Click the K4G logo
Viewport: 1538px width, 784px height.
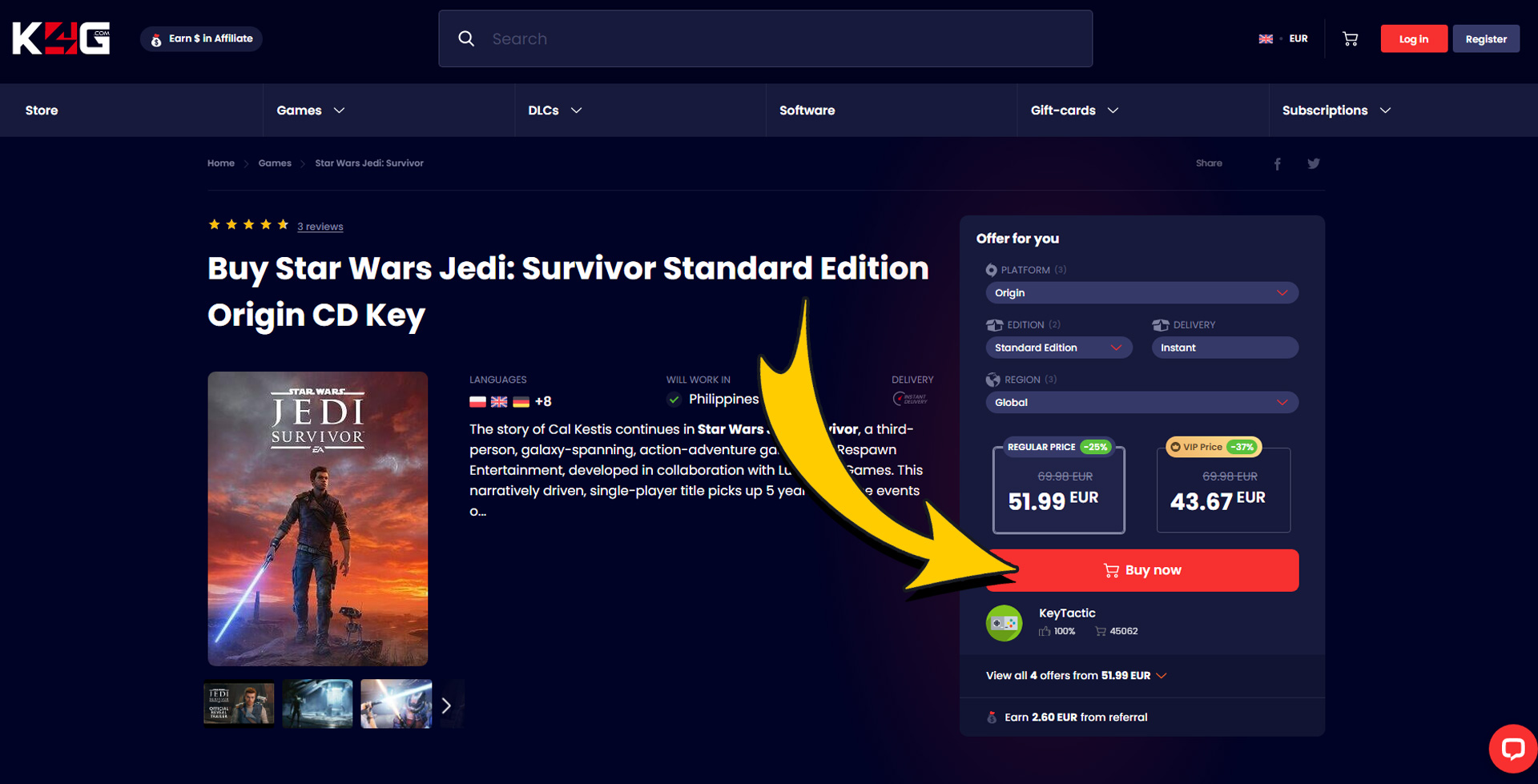point(61,38)
